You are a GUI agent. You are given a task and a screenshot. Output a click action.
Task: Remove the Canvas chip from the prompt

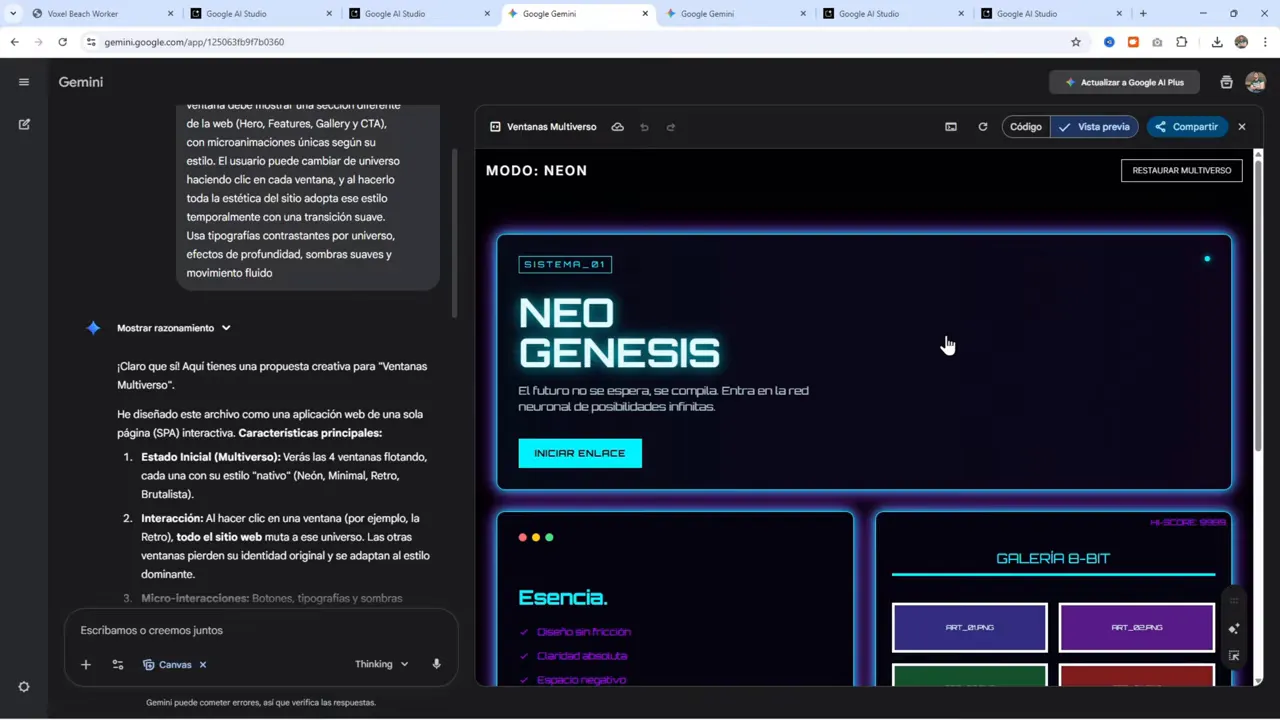202,664
